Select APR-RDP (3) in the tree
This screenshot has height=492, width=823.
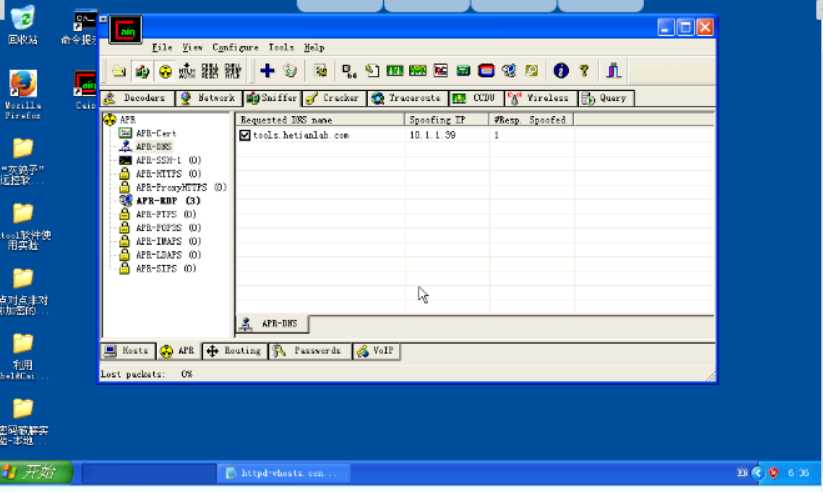coord(168,201)
